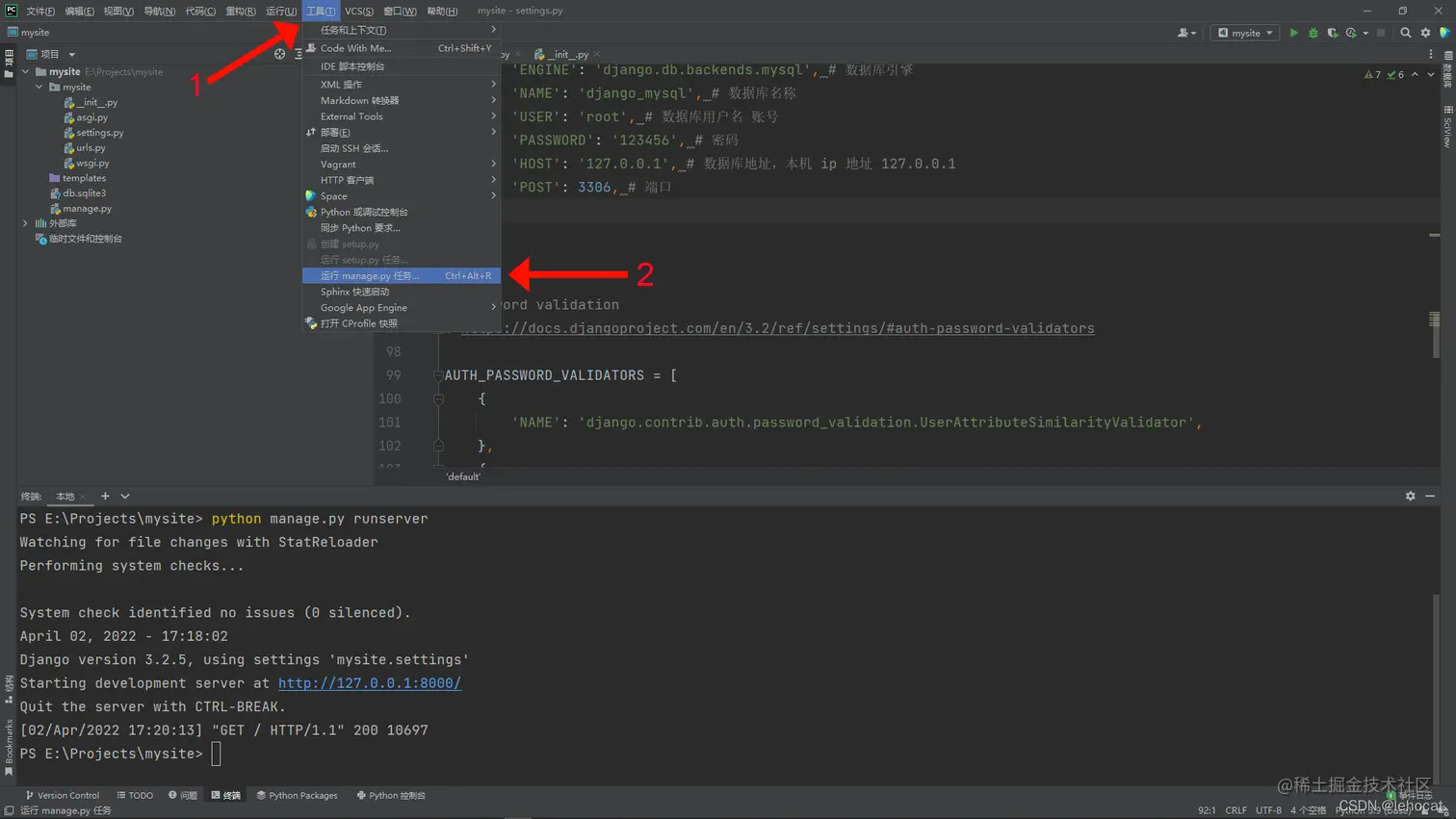The image size is (1456, 819).
Task: Open Search Everywhere magnifier
Action: pos(1406,32)
